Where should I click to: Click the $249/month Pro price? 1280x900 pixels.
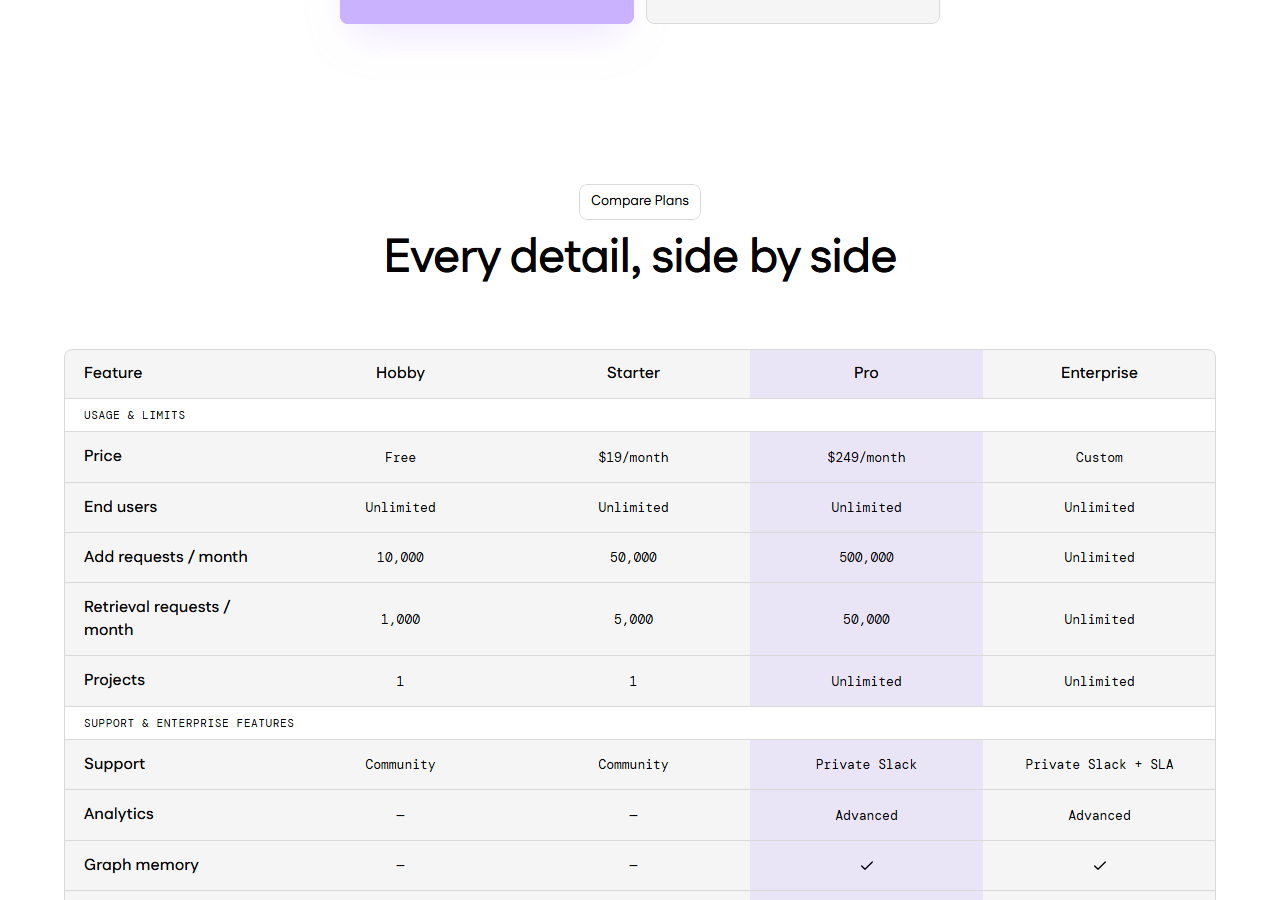pos(866,457)
